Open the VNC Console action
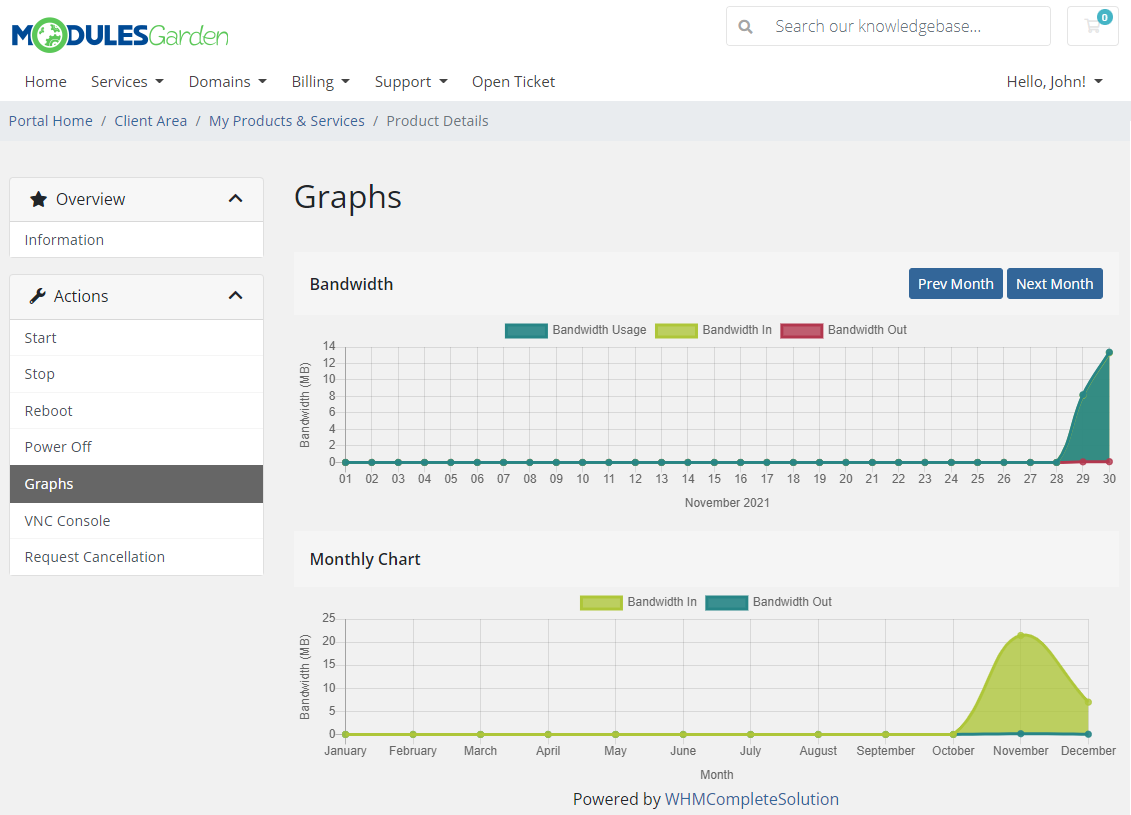This screenshot has height=815, width=1131. 67,520
